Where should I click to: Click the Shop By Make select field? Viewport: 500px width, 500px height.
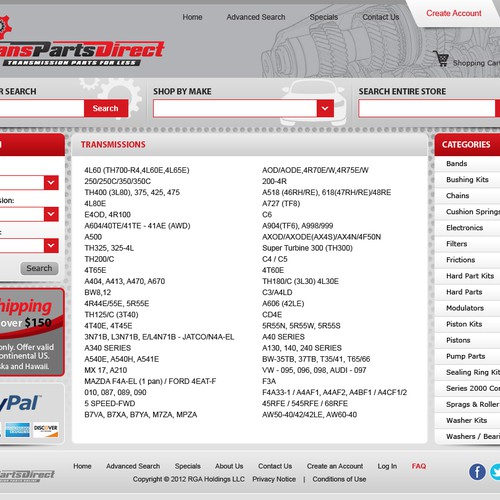(x=243, y=108)
